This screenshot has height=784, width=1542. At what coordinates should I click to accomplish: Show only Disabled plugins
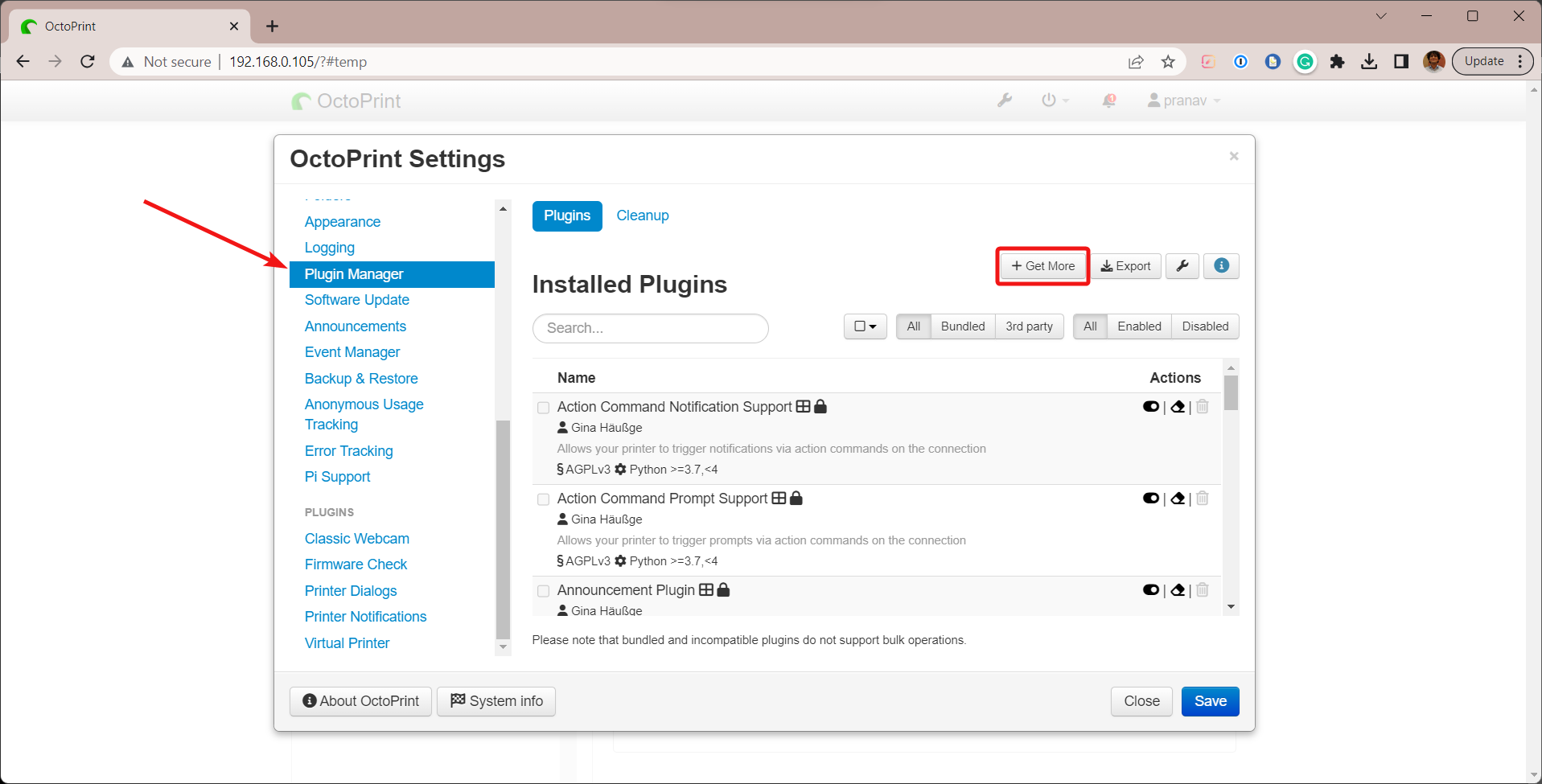(x=1205, y=326)
